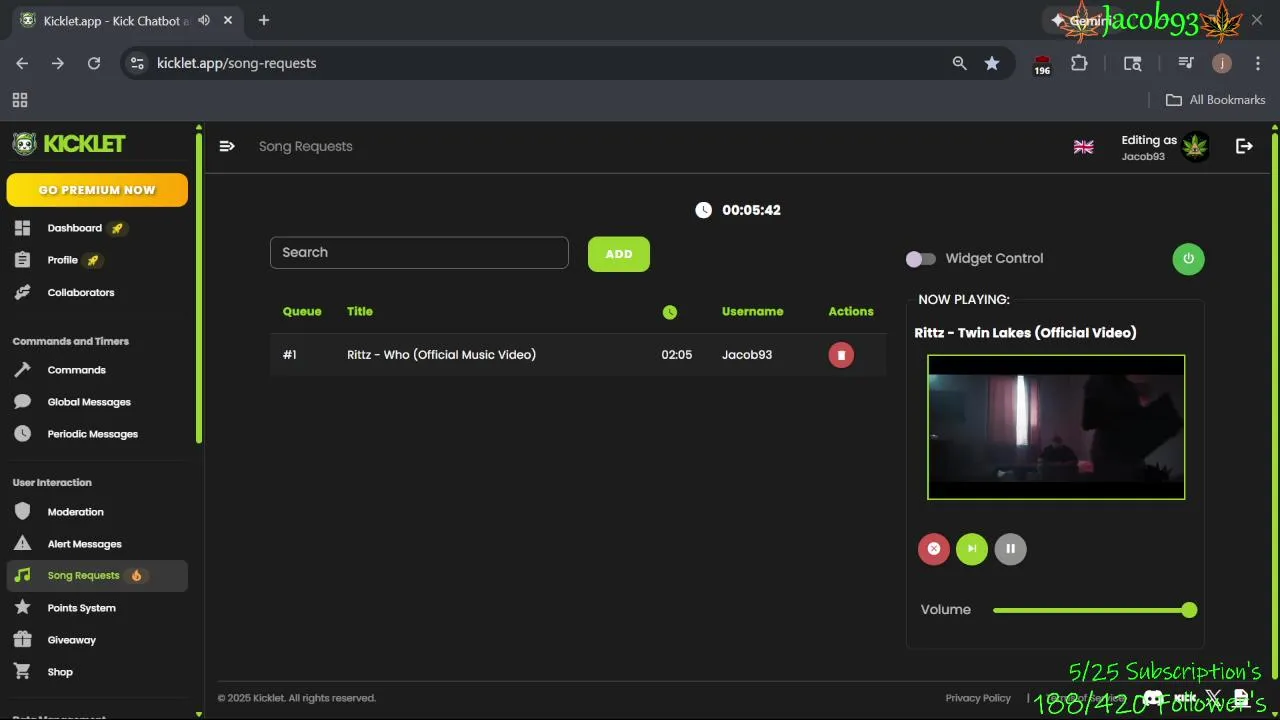Open Collaborators in the sidebar

[x=80, y=292]
